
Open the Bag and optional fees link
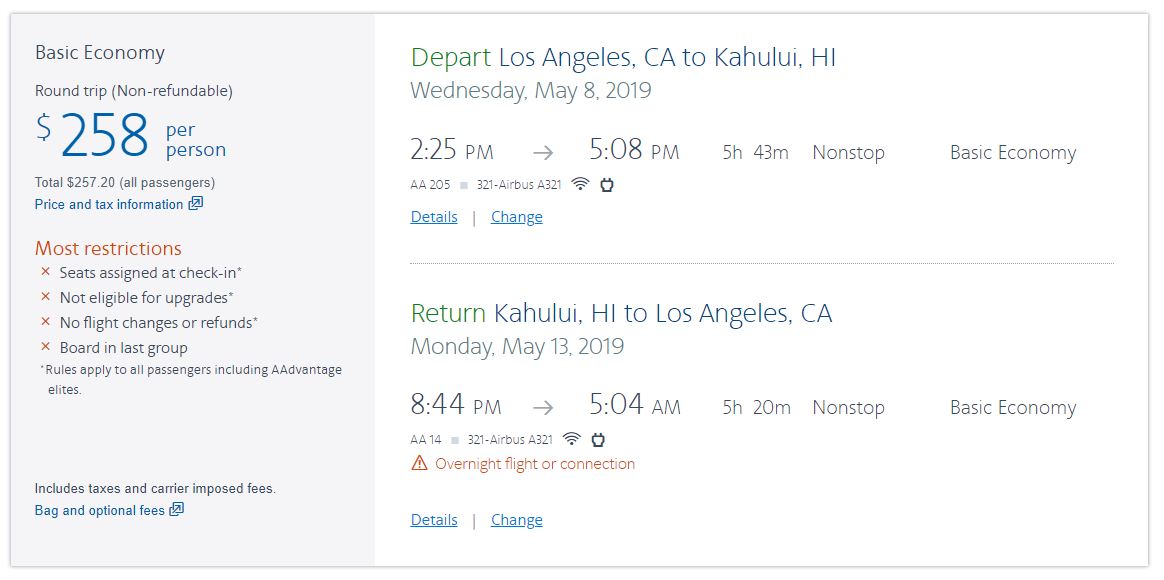(100, 510)
